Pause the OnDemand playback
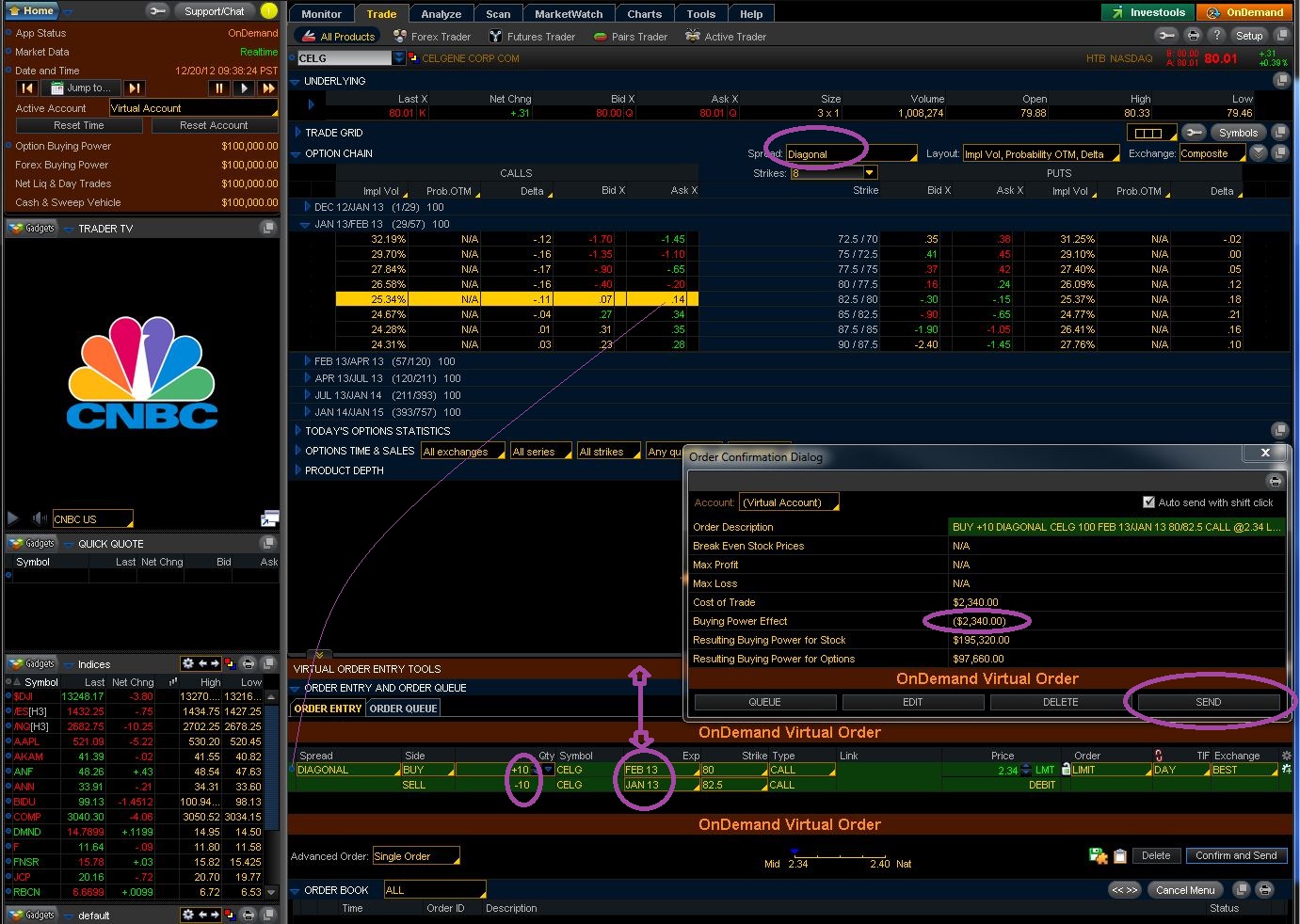The width and height of the screenshot is (1300, 924). pyautogui.click(x=218, y=88)
